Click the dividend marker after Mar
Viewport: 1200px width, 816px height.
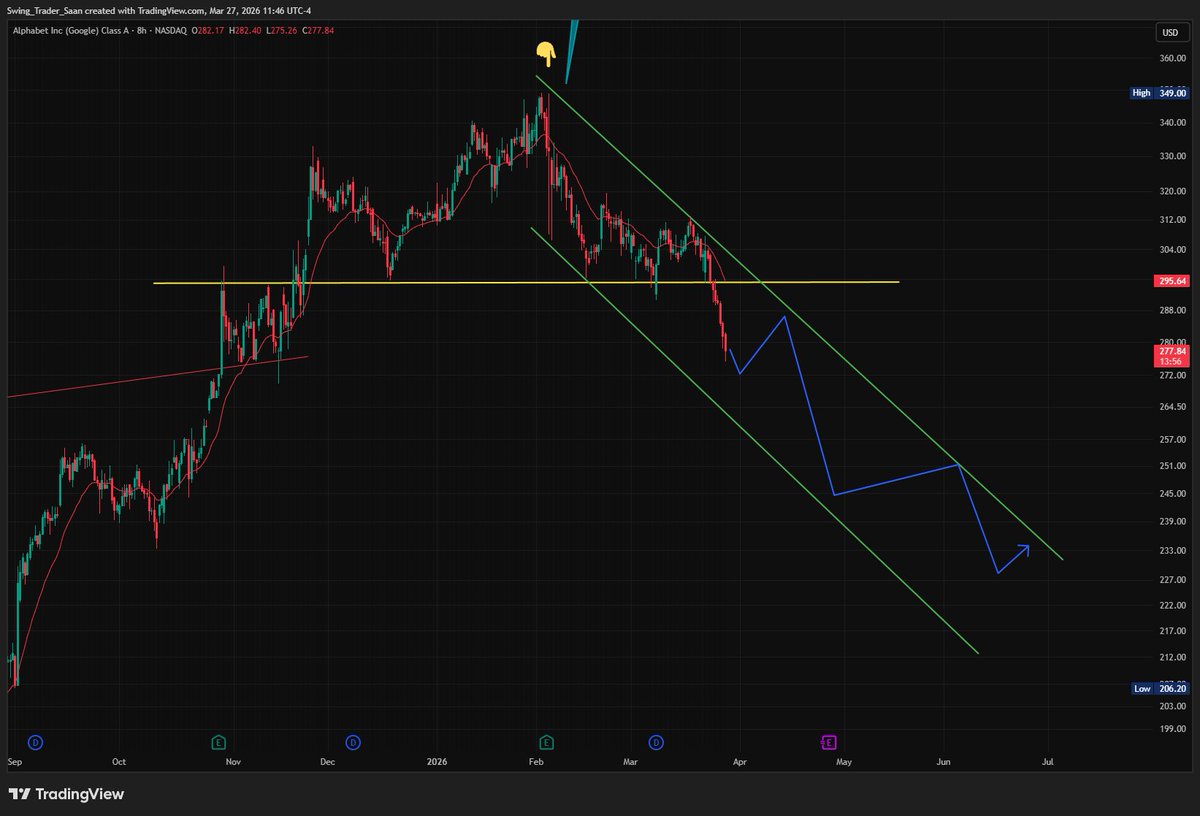(656, 742)
